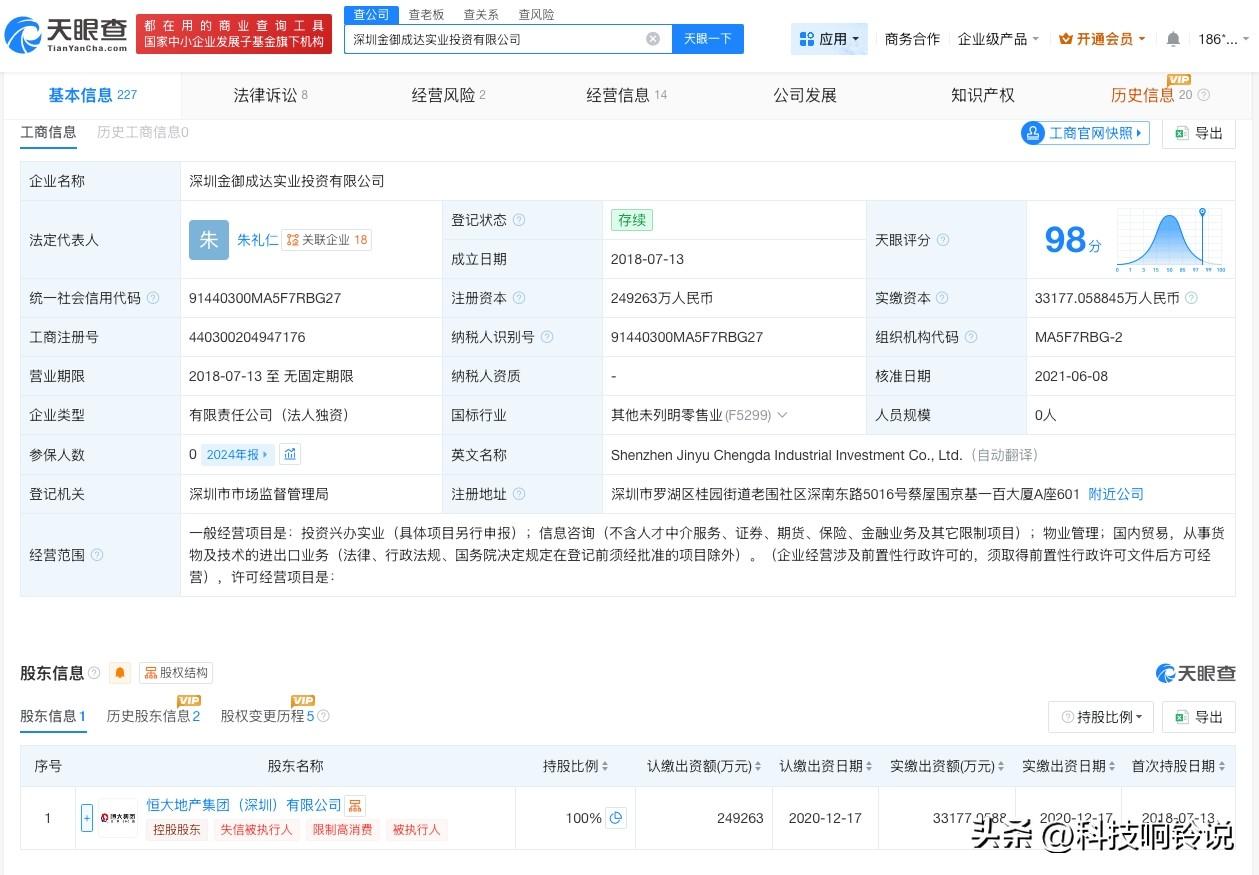This screenshot has height=875, width=1259.
Task: Open the 经营信息 tab
Action: pyautogui.click(x=626, y=96)
